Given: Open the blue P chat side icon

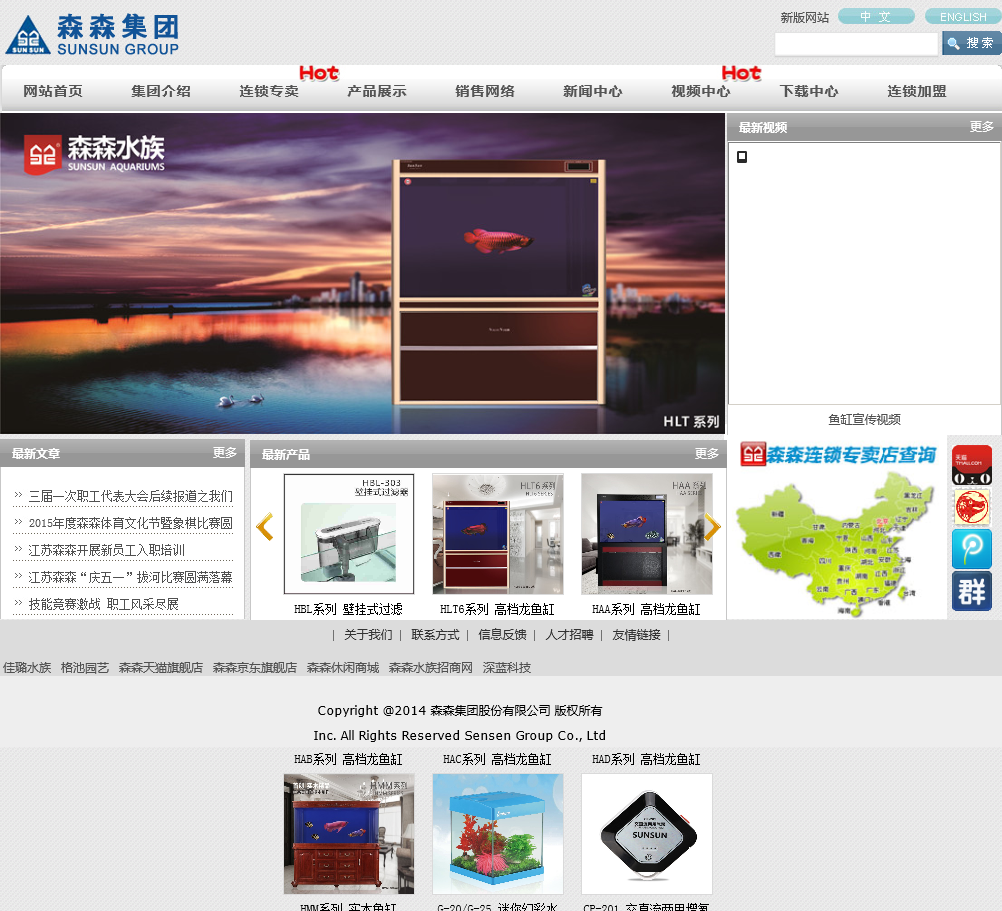Looking at the screenshot, I should (x=971, y=549).
